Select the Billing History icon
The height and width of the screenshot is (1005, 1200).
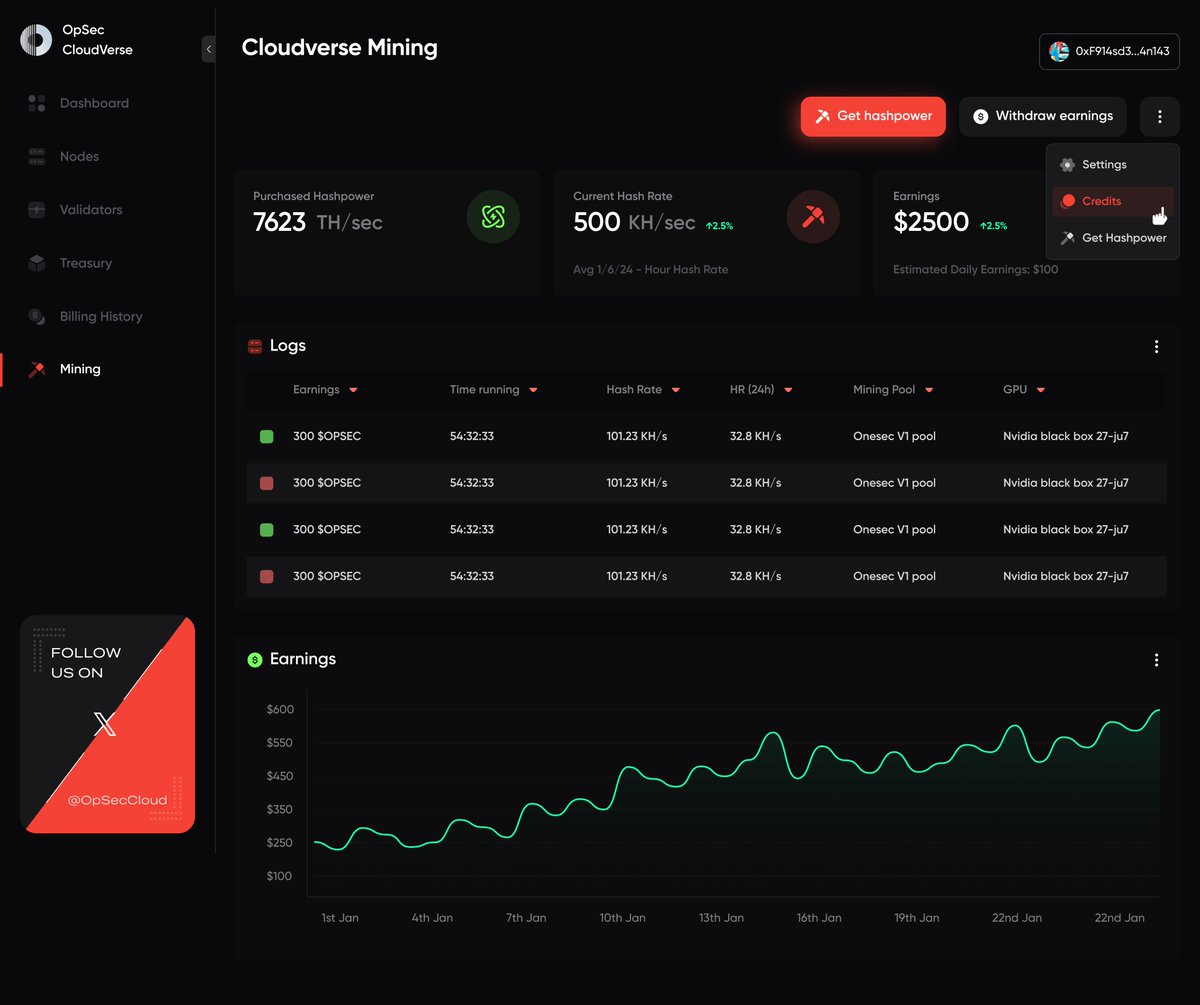pos(37,316)
